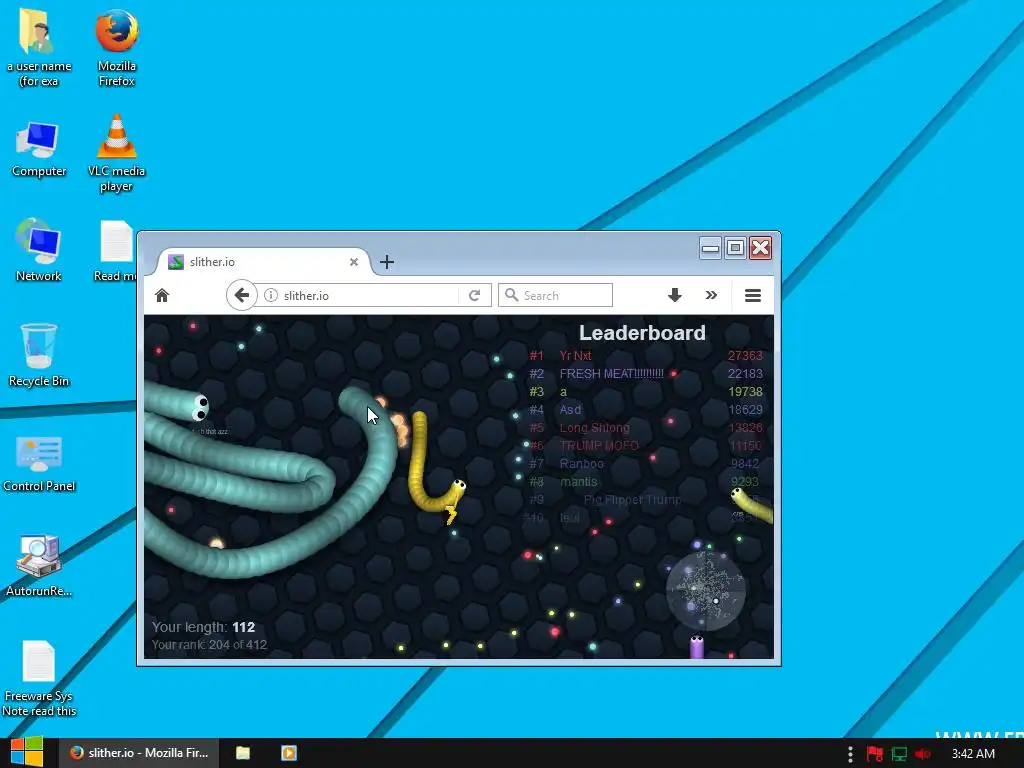Screen dimensions: 1024x768
Task: Click leaderboard entry Long Shlong
Action: pos(594,428)
